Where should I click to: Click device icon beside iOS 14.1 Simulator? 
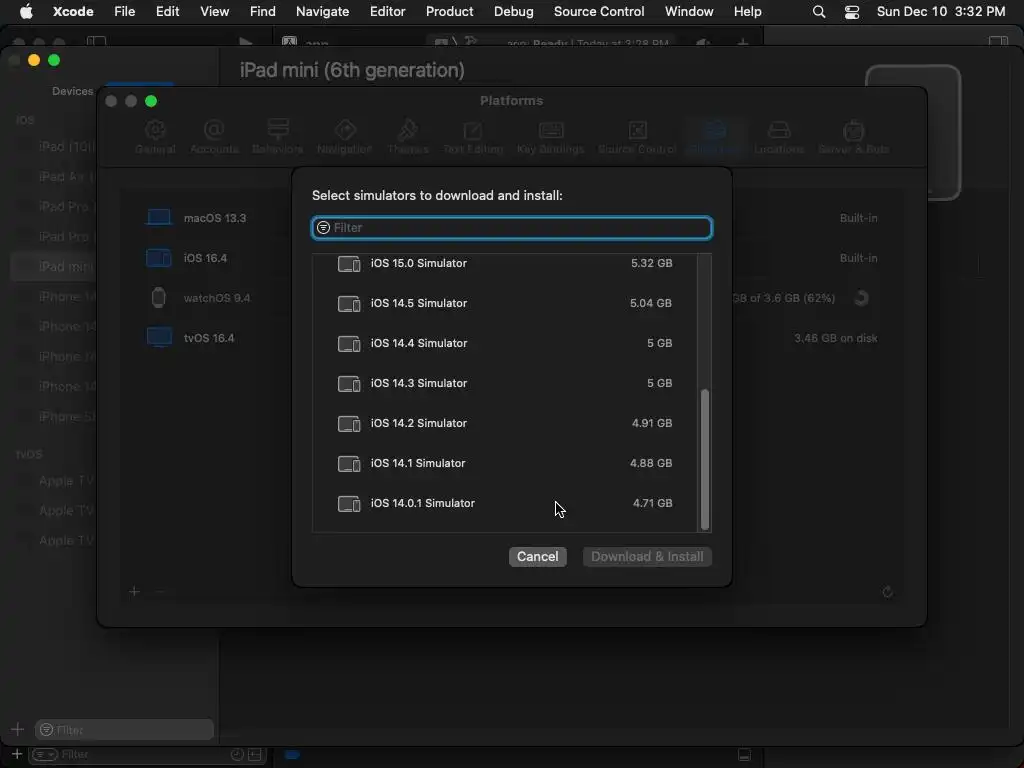[349, 464]
